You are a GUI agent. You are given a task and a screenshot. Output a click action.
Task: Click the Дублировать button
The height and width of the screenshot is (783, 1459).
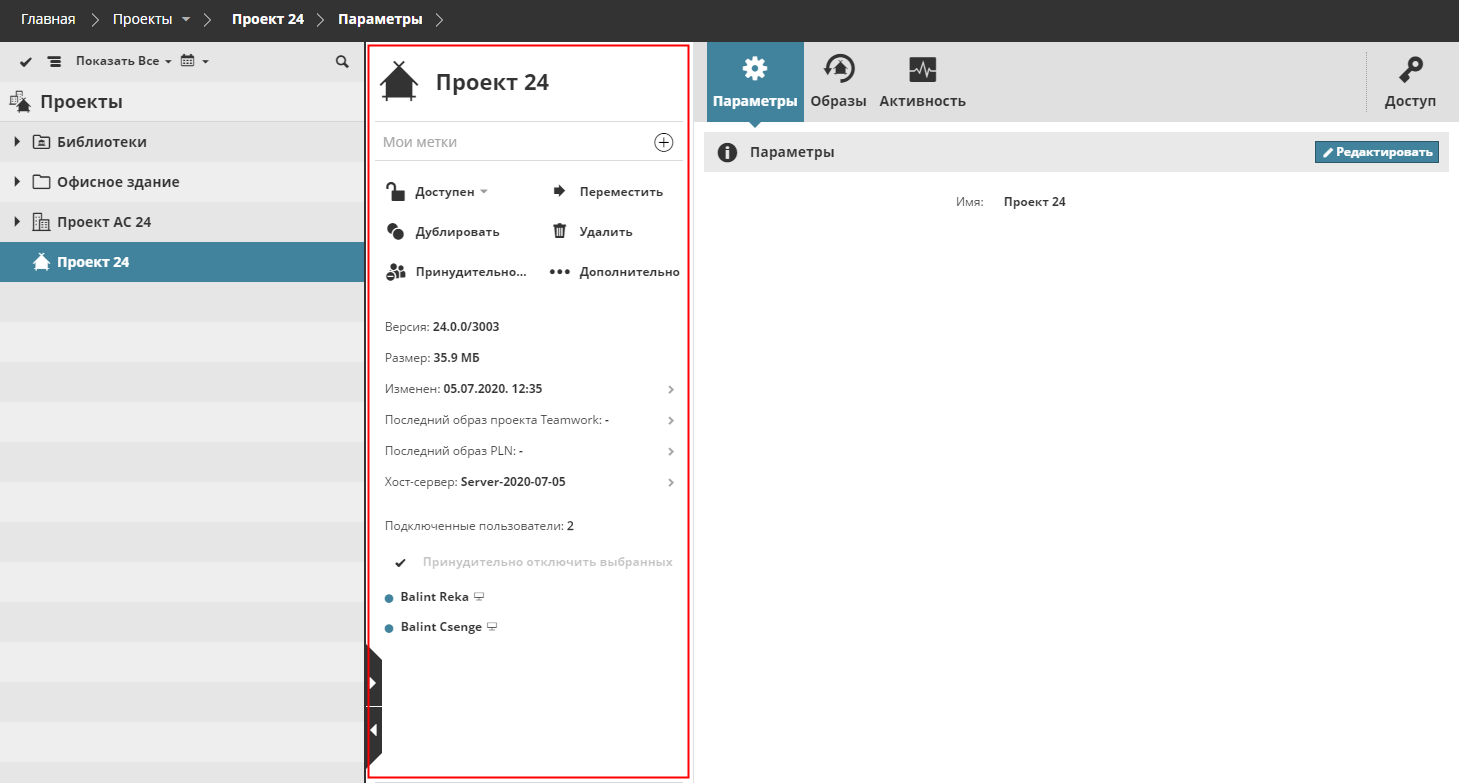[x=443, y=232]
